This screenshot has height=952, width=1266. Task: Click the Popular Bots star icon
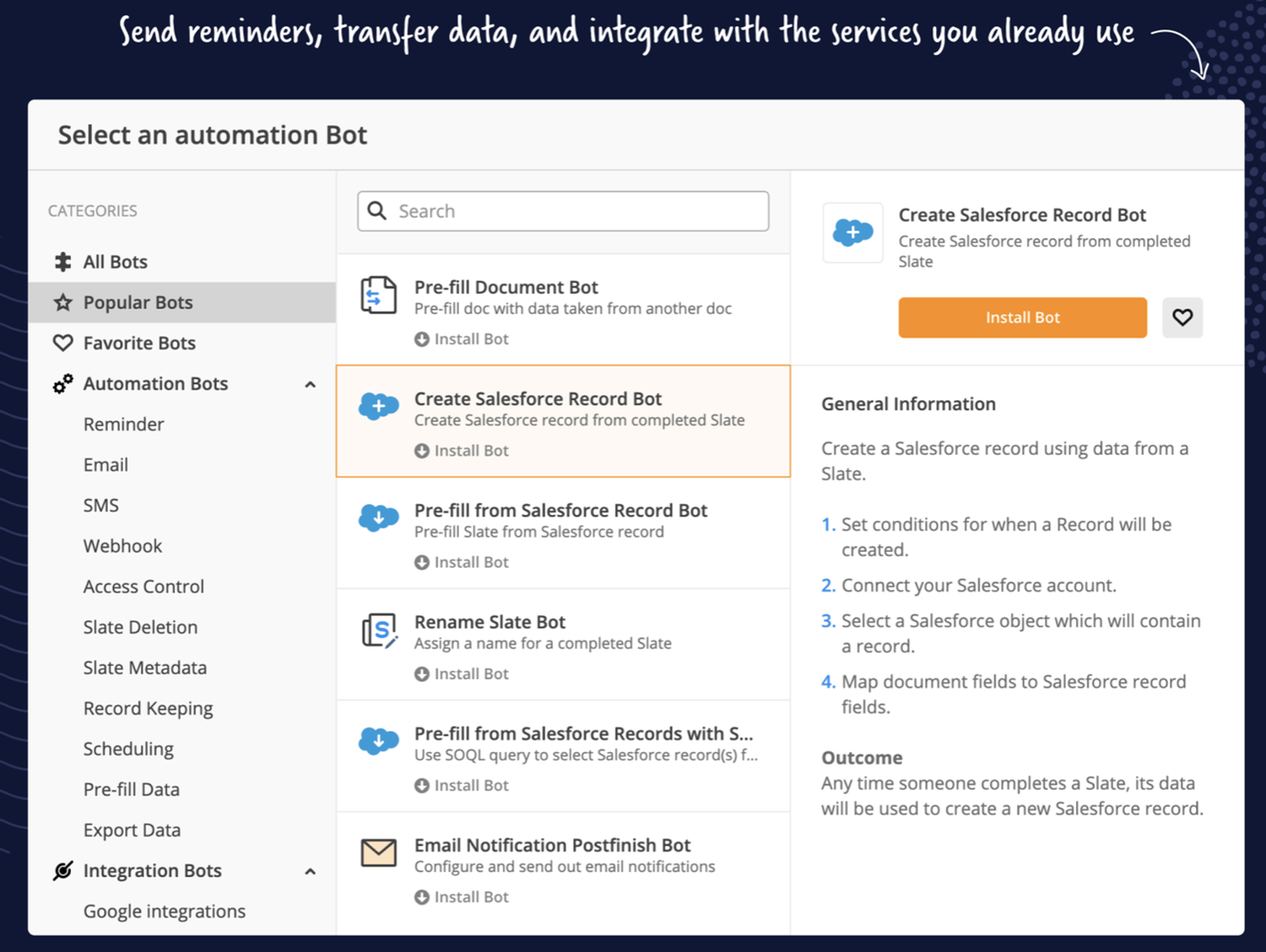tap(62, 302)
